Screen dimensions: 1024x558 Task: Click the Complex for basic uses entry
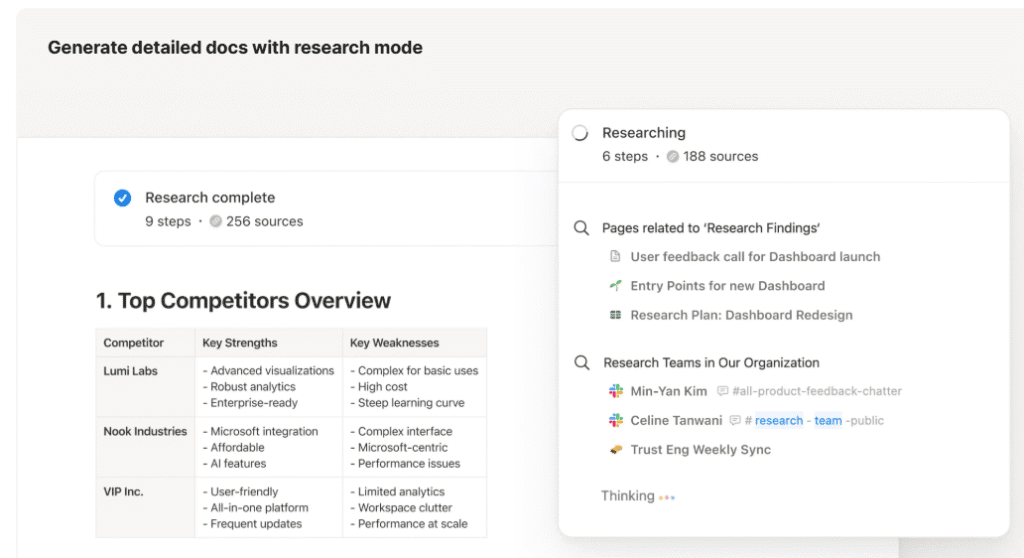pyautogui.click(x=414, y=370)
